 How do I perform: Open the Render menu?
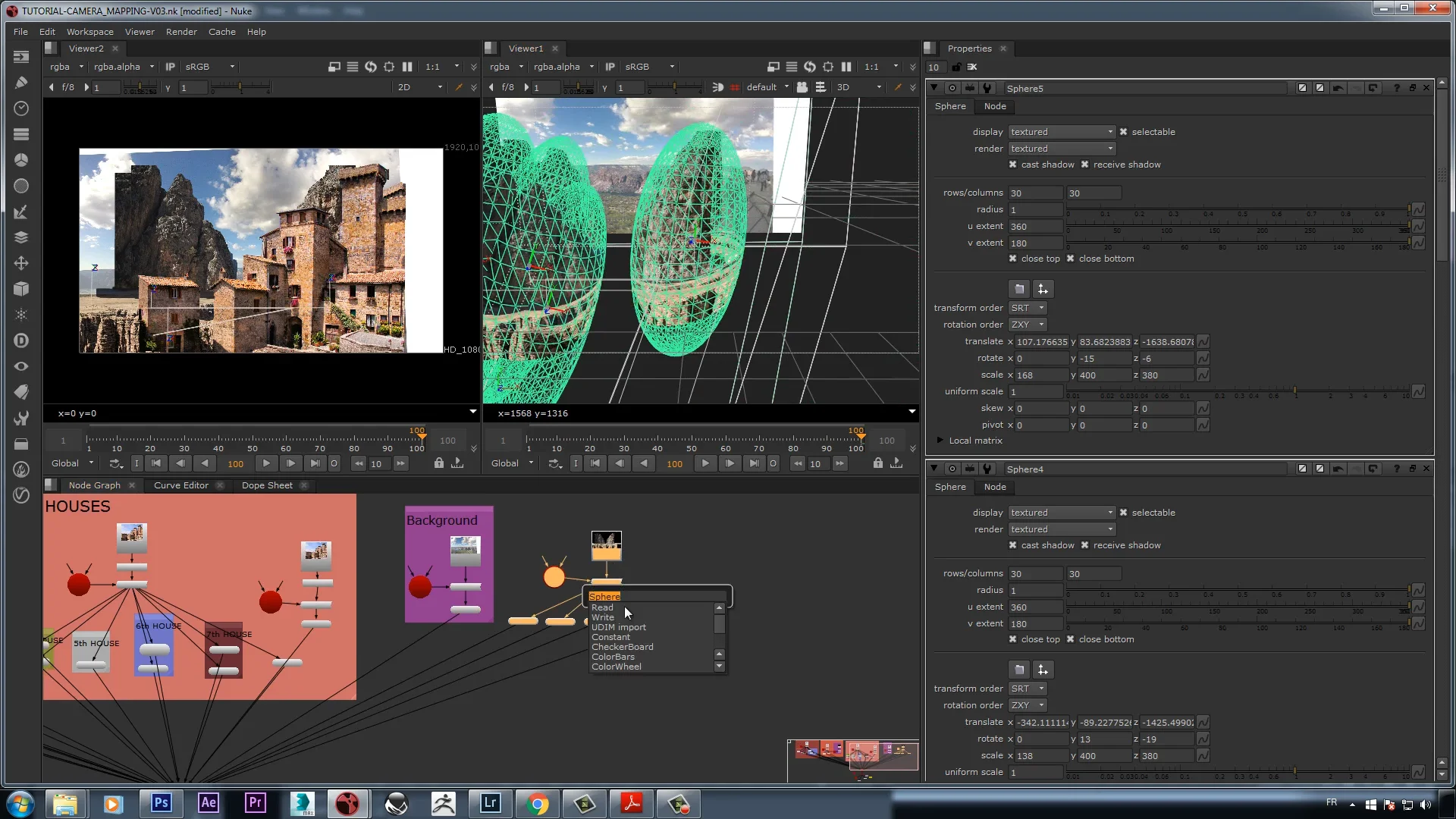coord(181,31)
